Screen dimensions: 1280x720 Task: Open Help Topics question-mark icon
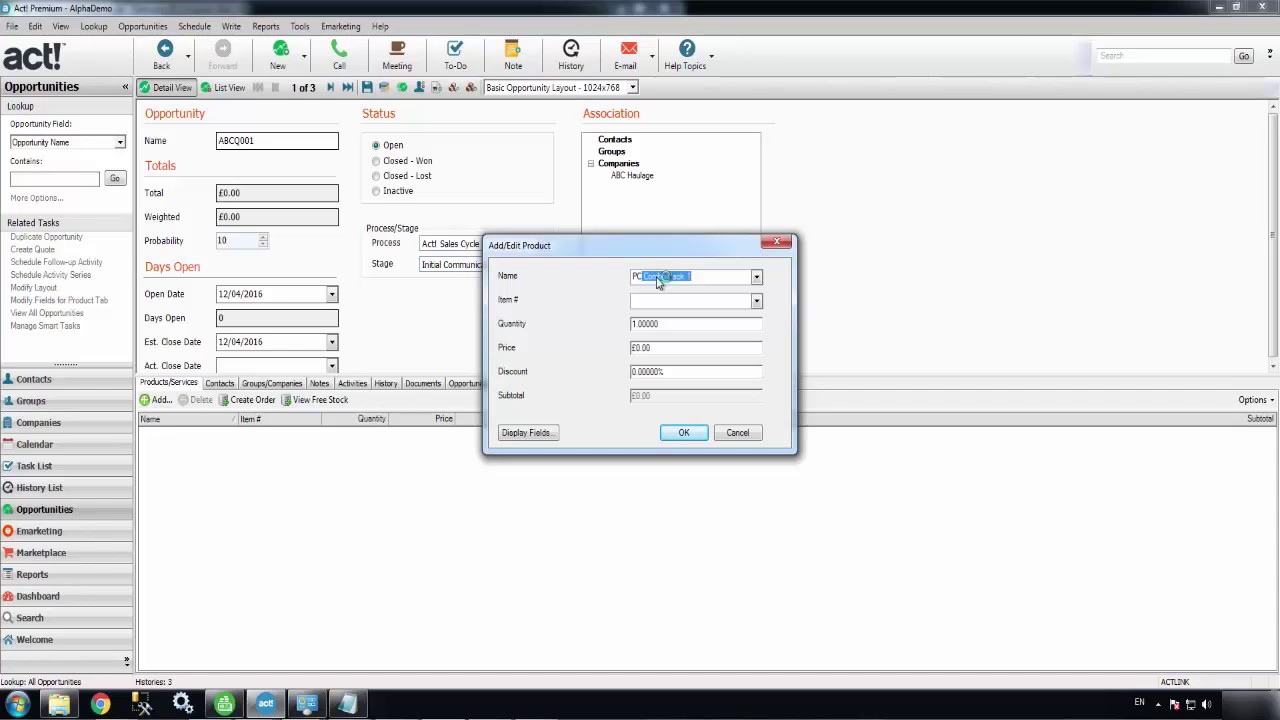click(x=687, y=50)
